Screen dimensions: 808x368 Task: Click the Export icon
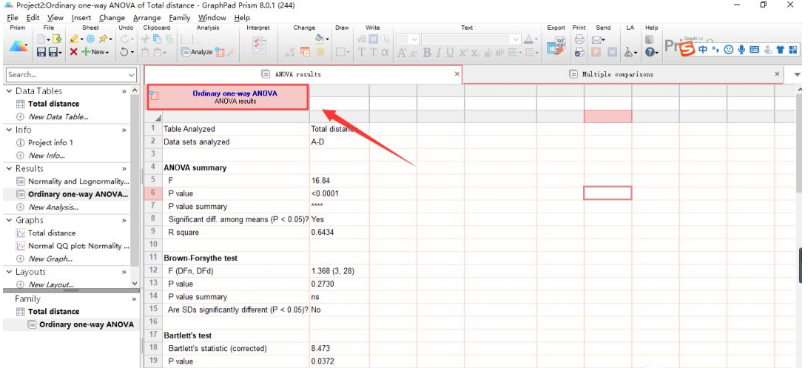556,47
